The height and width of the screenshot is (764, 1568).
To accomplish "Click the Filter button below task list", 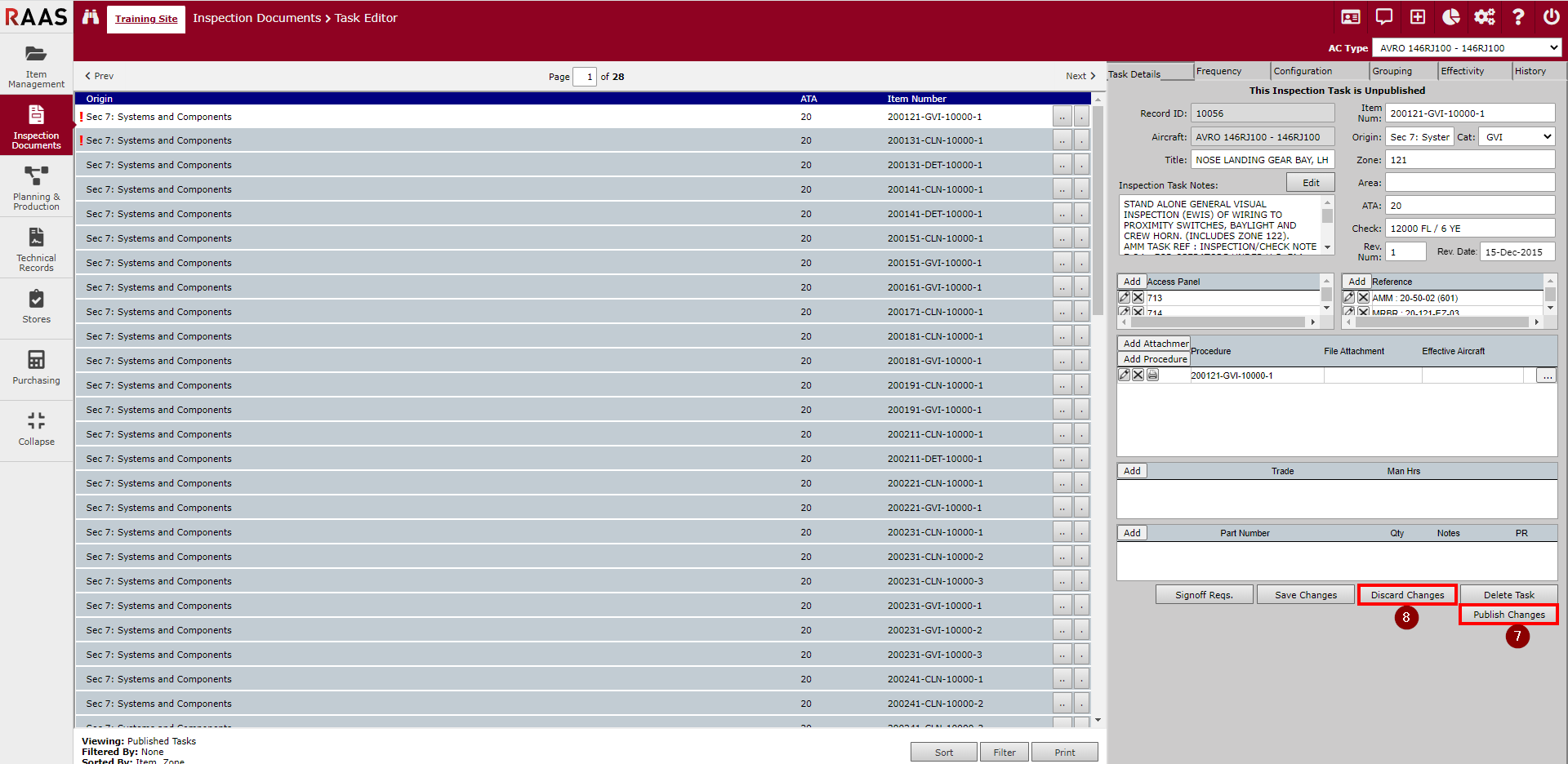I will click(x=1004, y=753).
